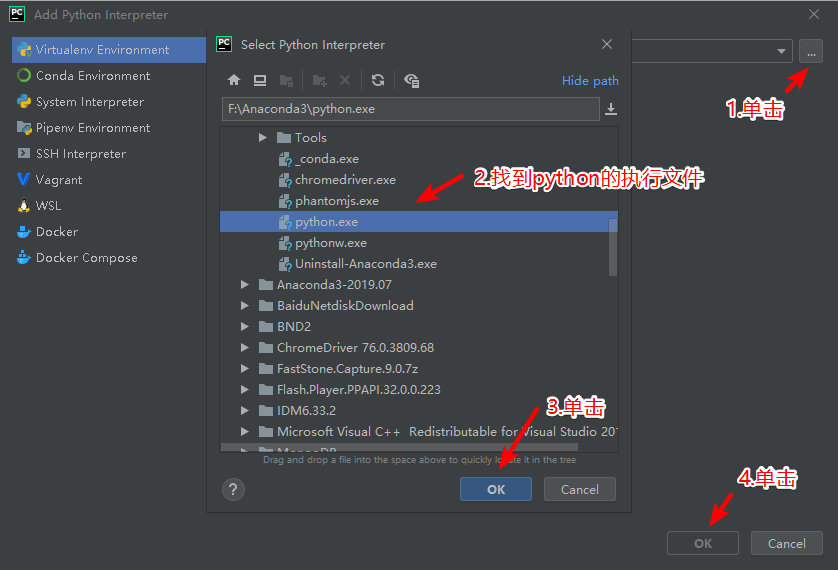
Task: Open the interpreter path dropdown arrow
Action: pos(781,51)
